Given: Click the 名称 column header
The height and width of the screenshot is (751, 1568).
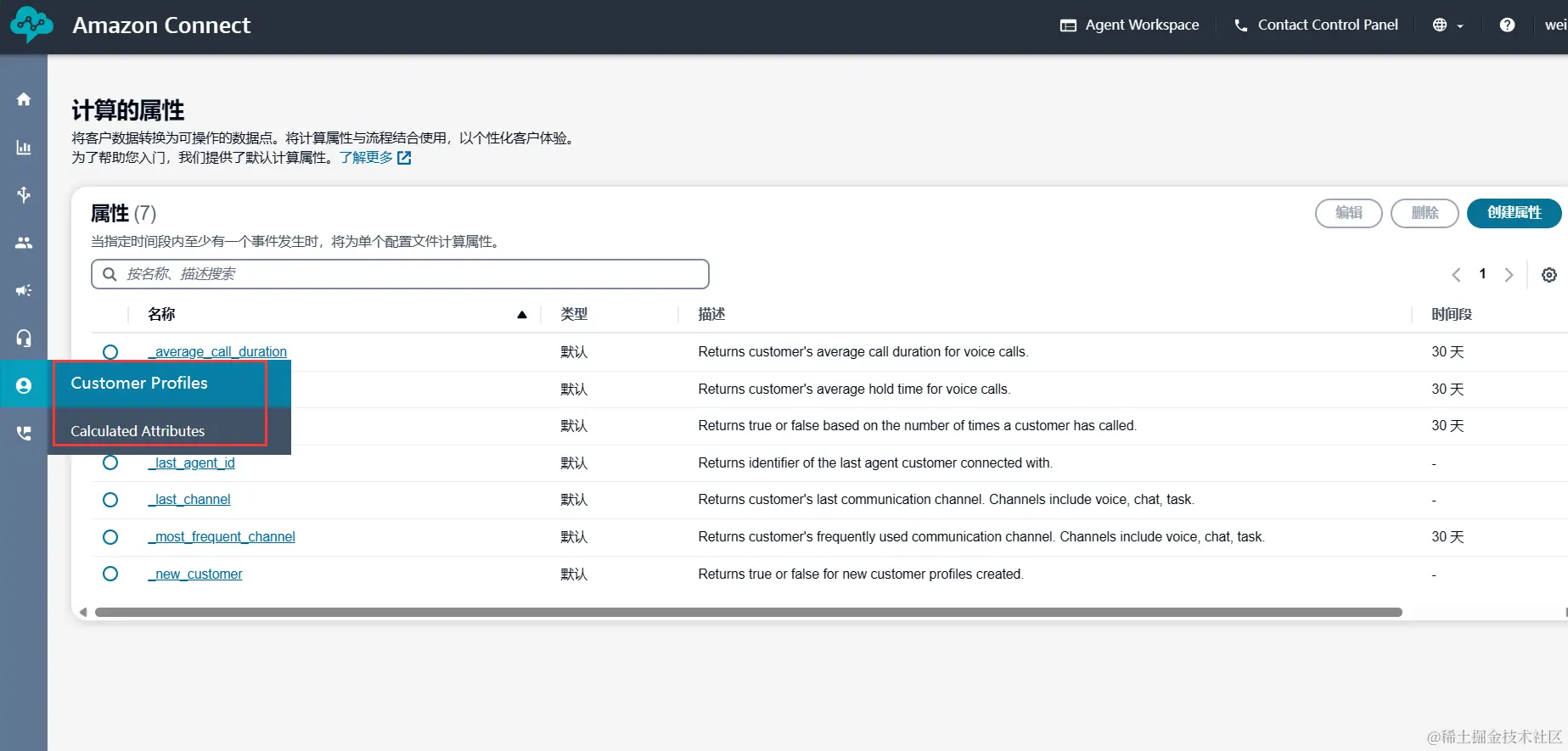Looking at the screenshot, I should pos(161,315).
